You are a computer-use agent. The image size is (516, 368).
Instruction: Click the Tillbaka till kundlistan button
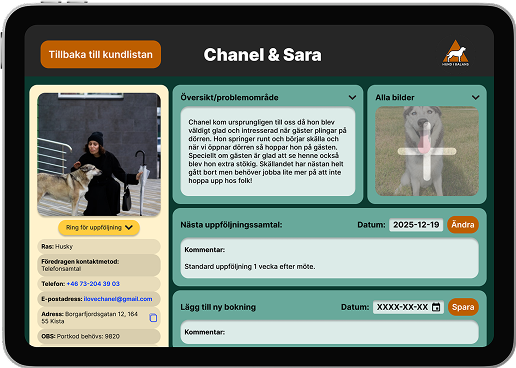tap(101, 54)
